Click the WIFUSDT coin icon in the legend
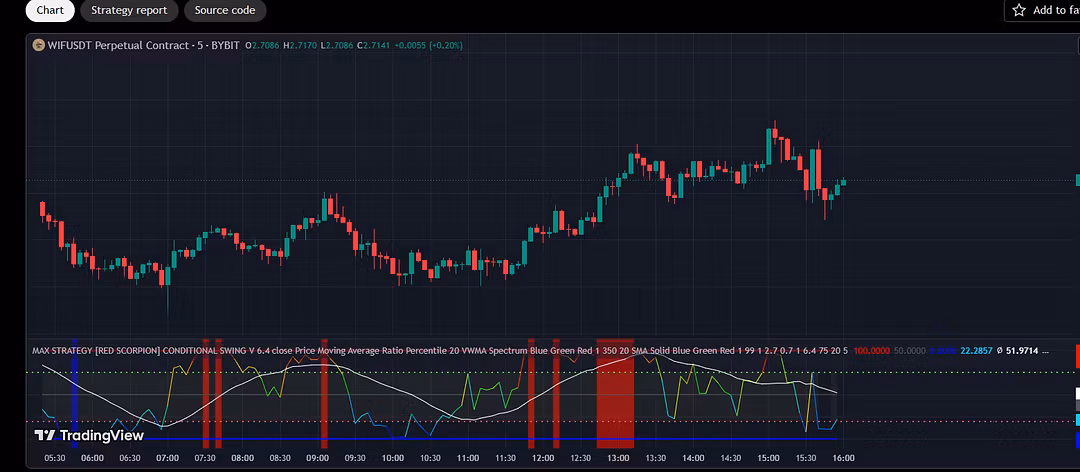Screen dimensions: 1080x472 tap(39, 45)
